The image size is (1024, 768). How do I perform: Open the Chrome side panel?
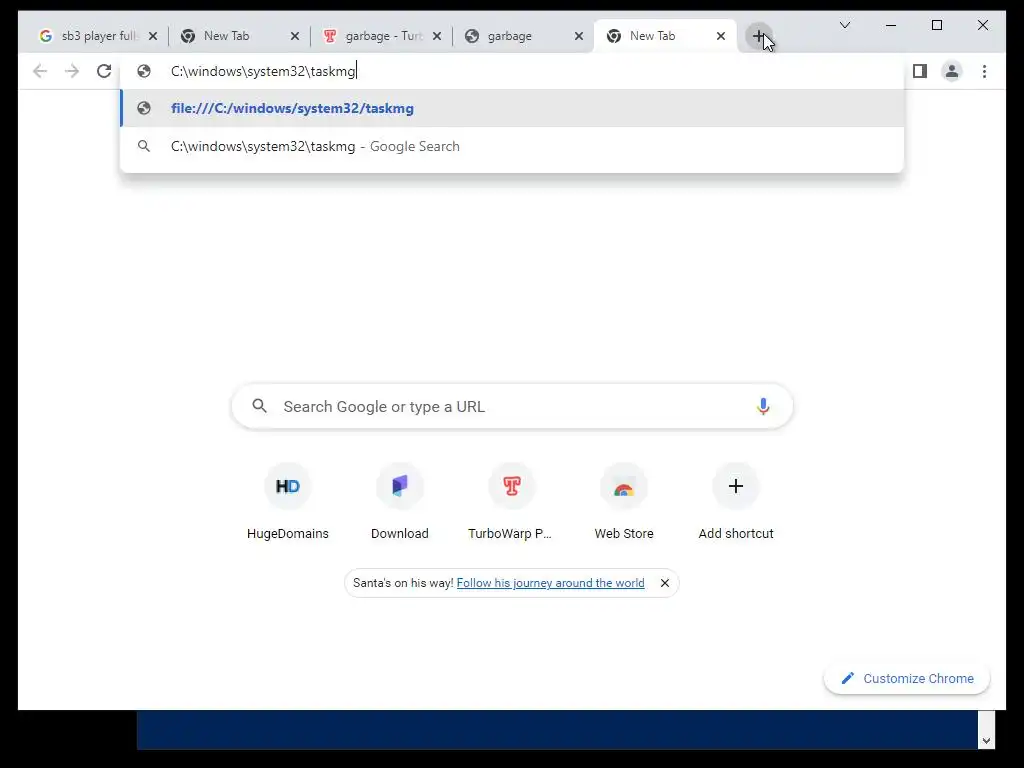click(x=920, y=71)
